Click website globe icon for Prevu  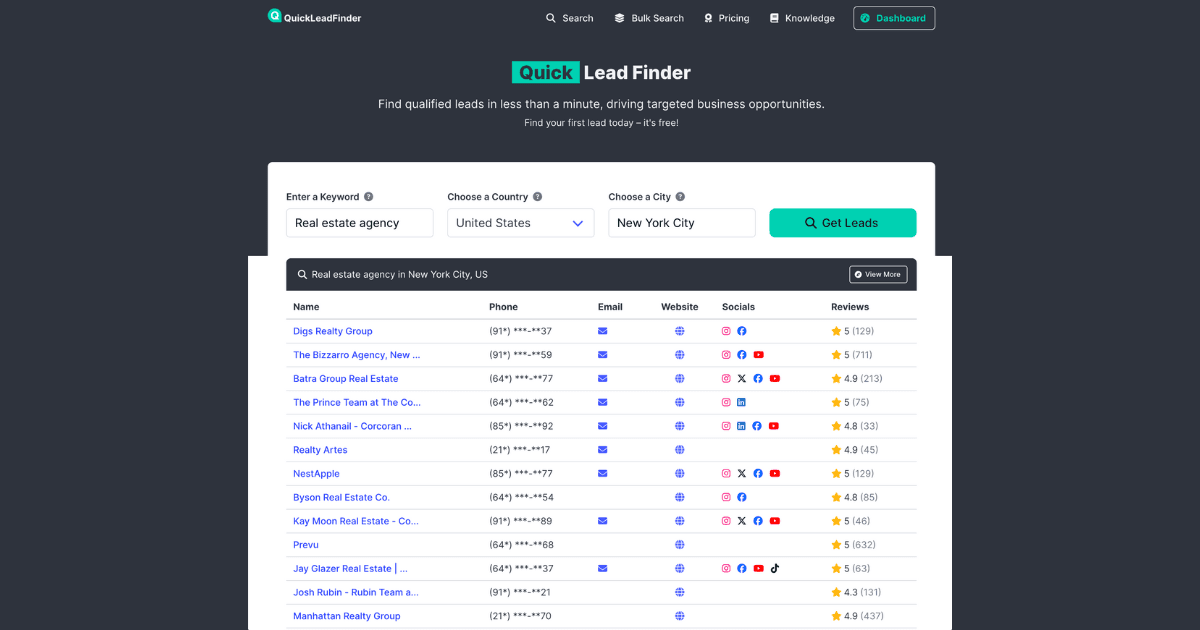point(680,545)
